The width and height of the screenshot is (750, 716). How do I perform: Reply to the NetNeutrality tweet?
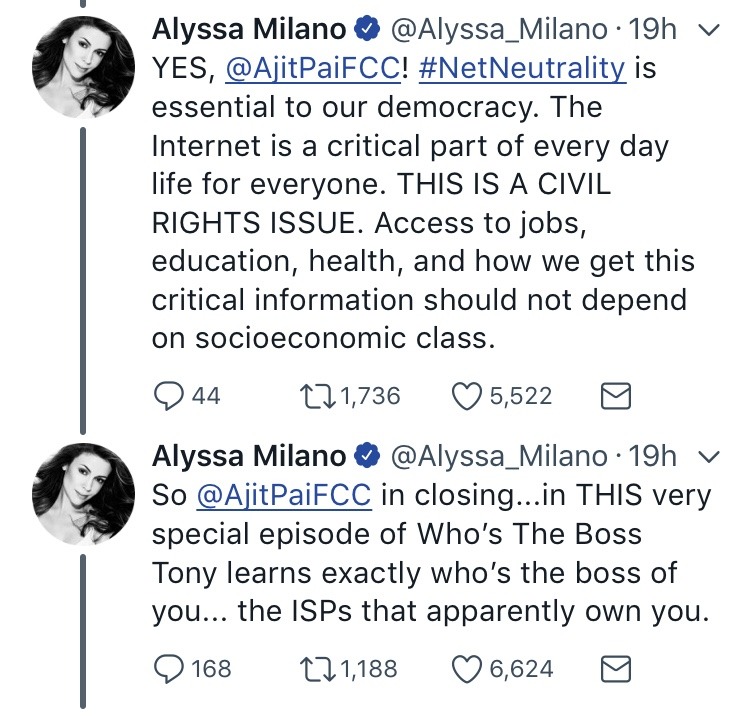[x=170, y=397]
